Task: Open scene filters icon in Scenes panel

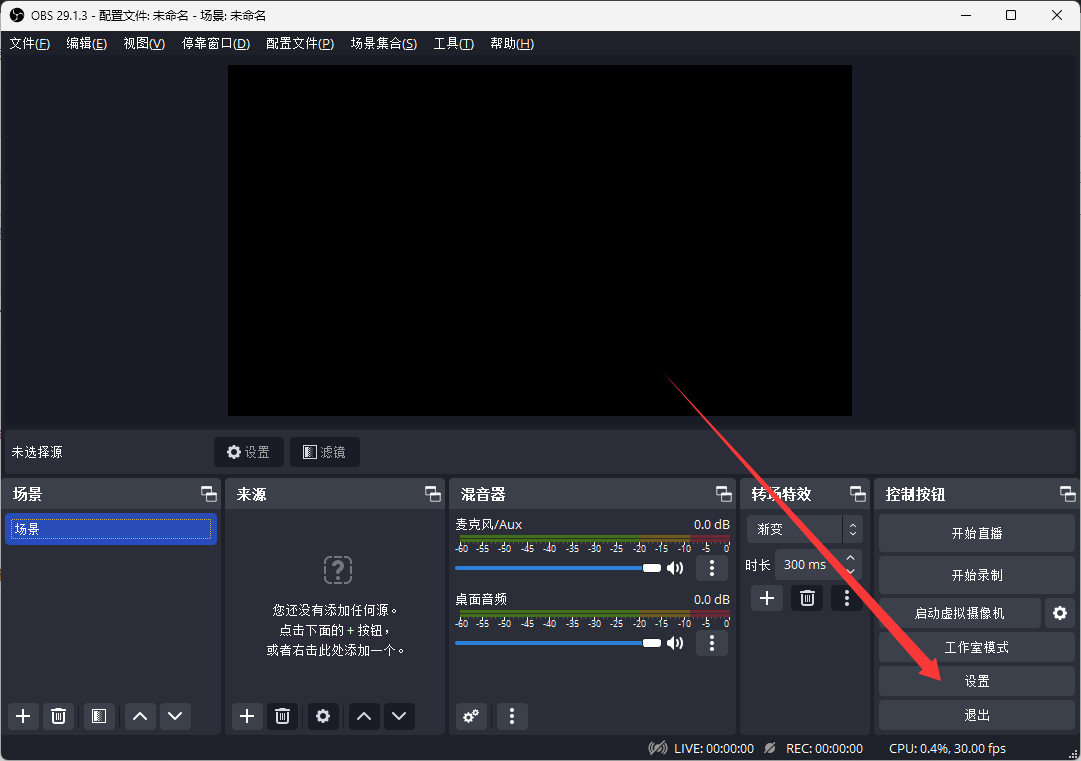Action: (x=98, y=716)
